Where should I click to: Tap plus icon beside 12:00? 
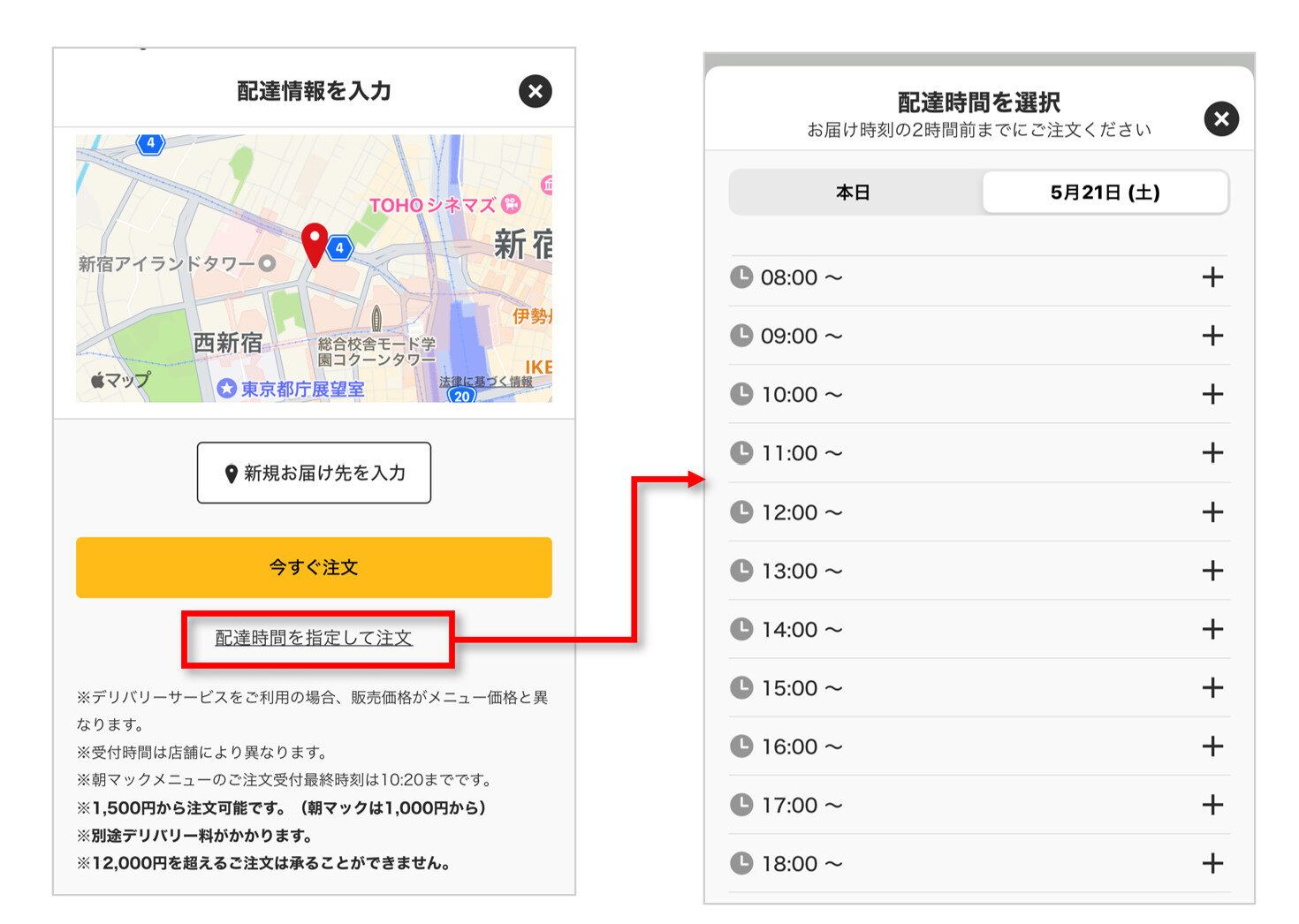[1212, 512]
